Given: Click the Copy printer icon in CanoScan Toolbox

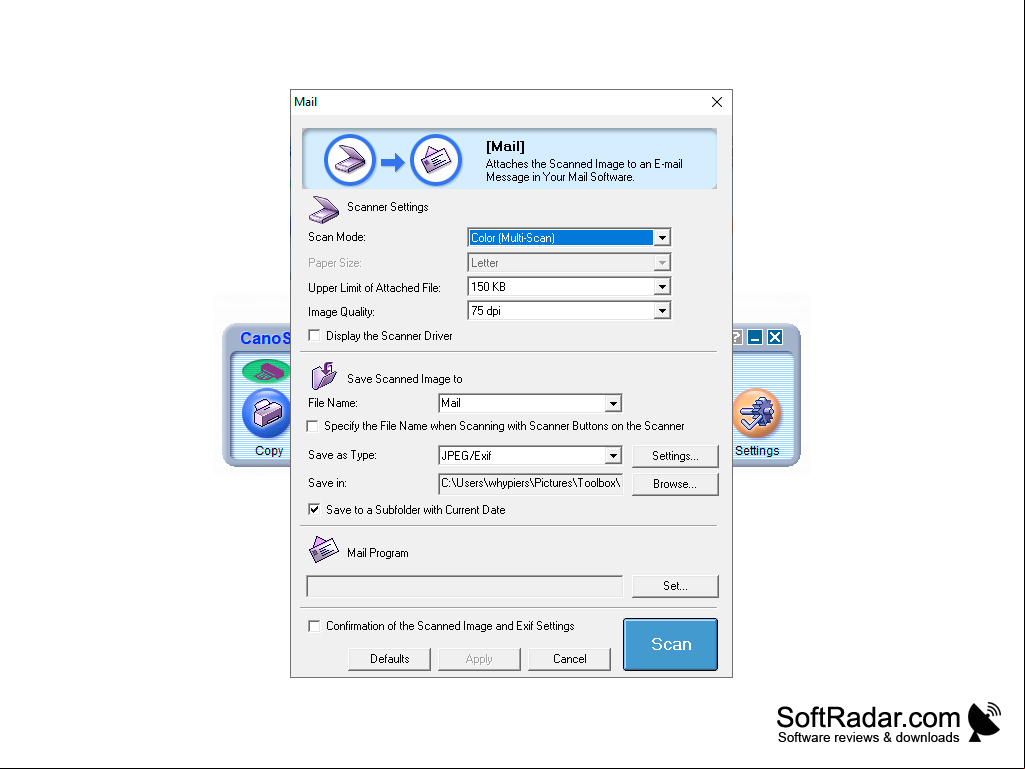Looking at the screenshot, I should [267, 413].
